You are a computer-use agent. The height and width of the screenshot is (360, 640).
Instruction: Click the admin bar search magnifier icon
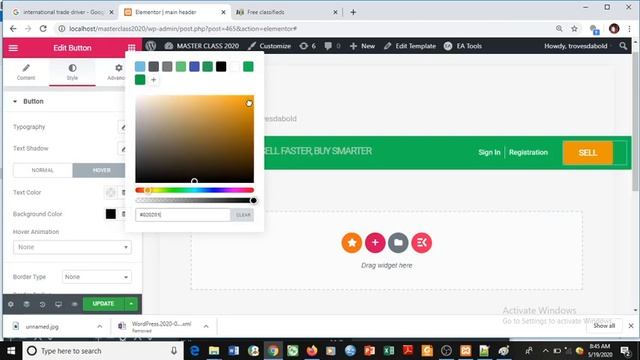coord(623,46)
